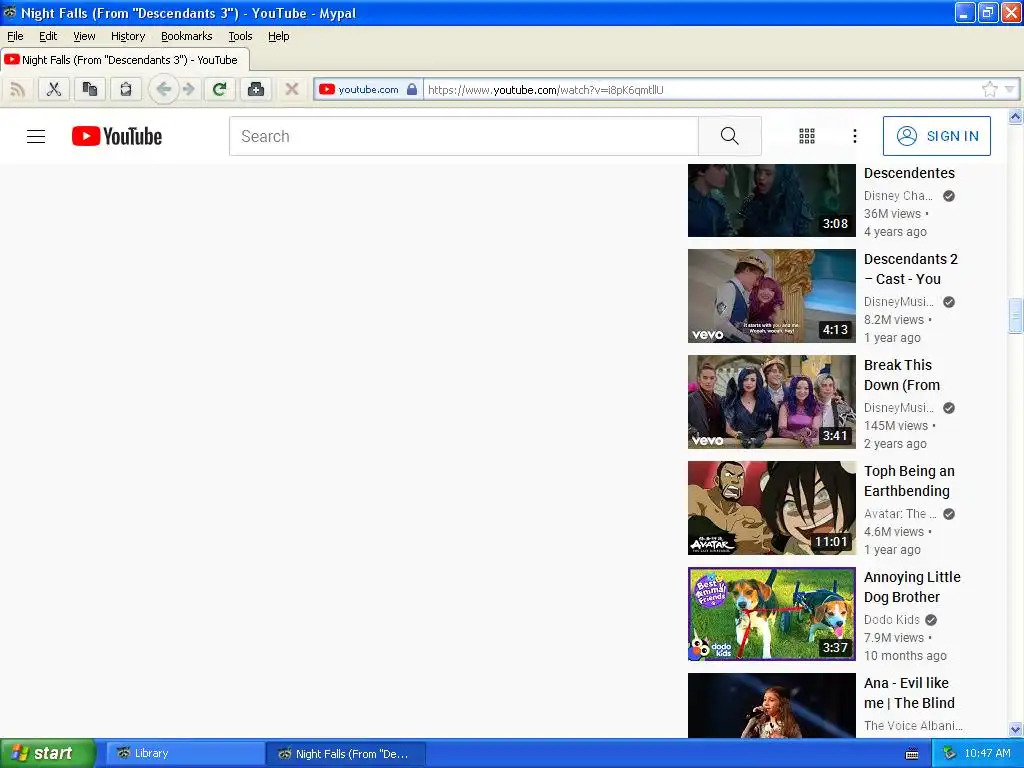The width and height of the screenshot is (1024, 768).
Task: Open the Toph Earthbending thumbnail 11:01
Action: [771, 508]
